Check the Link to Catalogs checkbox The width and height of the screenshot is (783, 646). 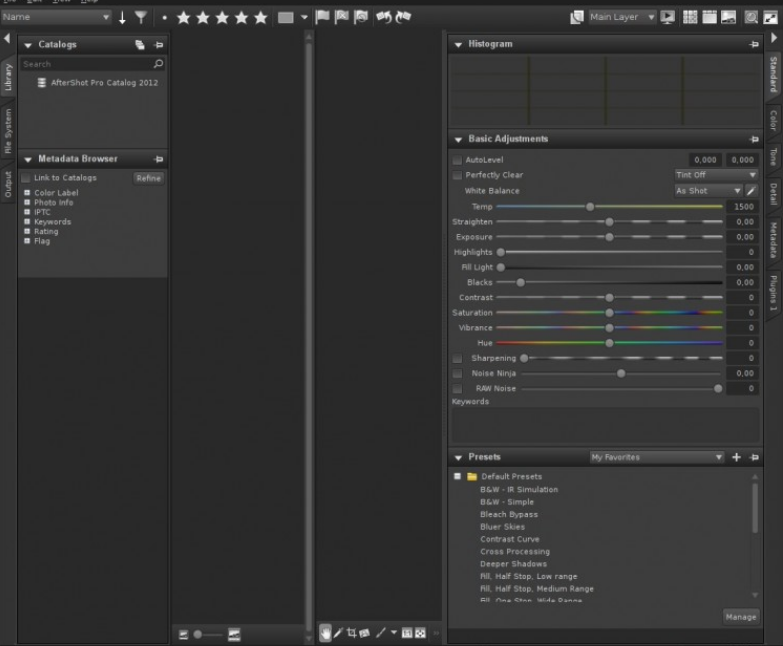tap(26, 178)
